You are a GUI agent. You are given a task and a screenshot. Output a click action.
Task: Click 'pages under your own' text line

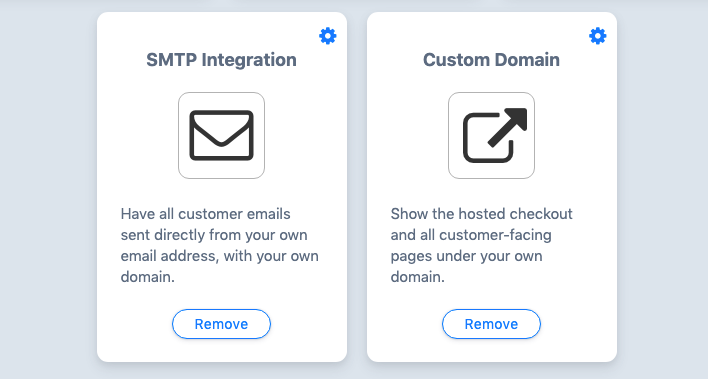[466, 256]
